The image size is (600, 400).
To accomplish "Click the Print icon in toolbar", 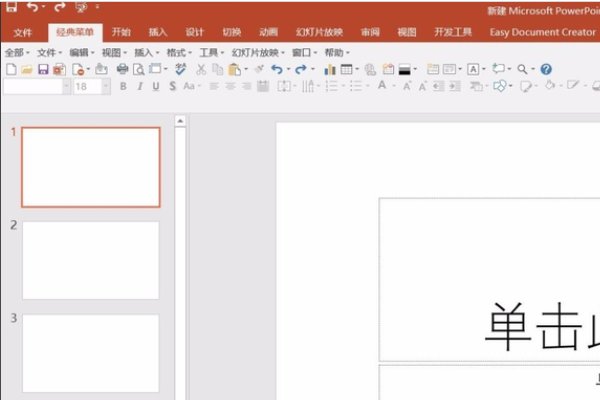I will pos(123,69).
